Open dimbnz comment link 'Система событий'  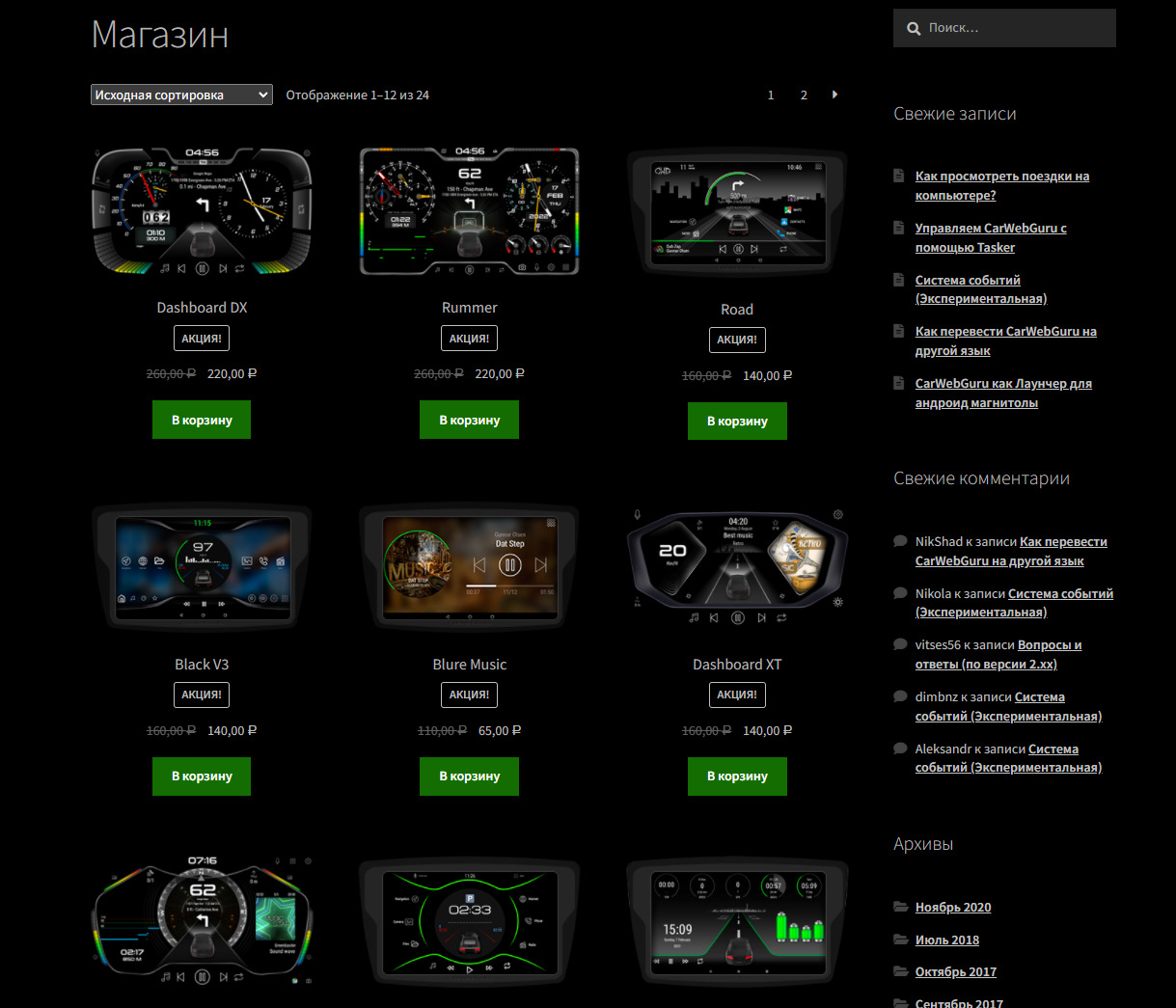point(1008,706)
